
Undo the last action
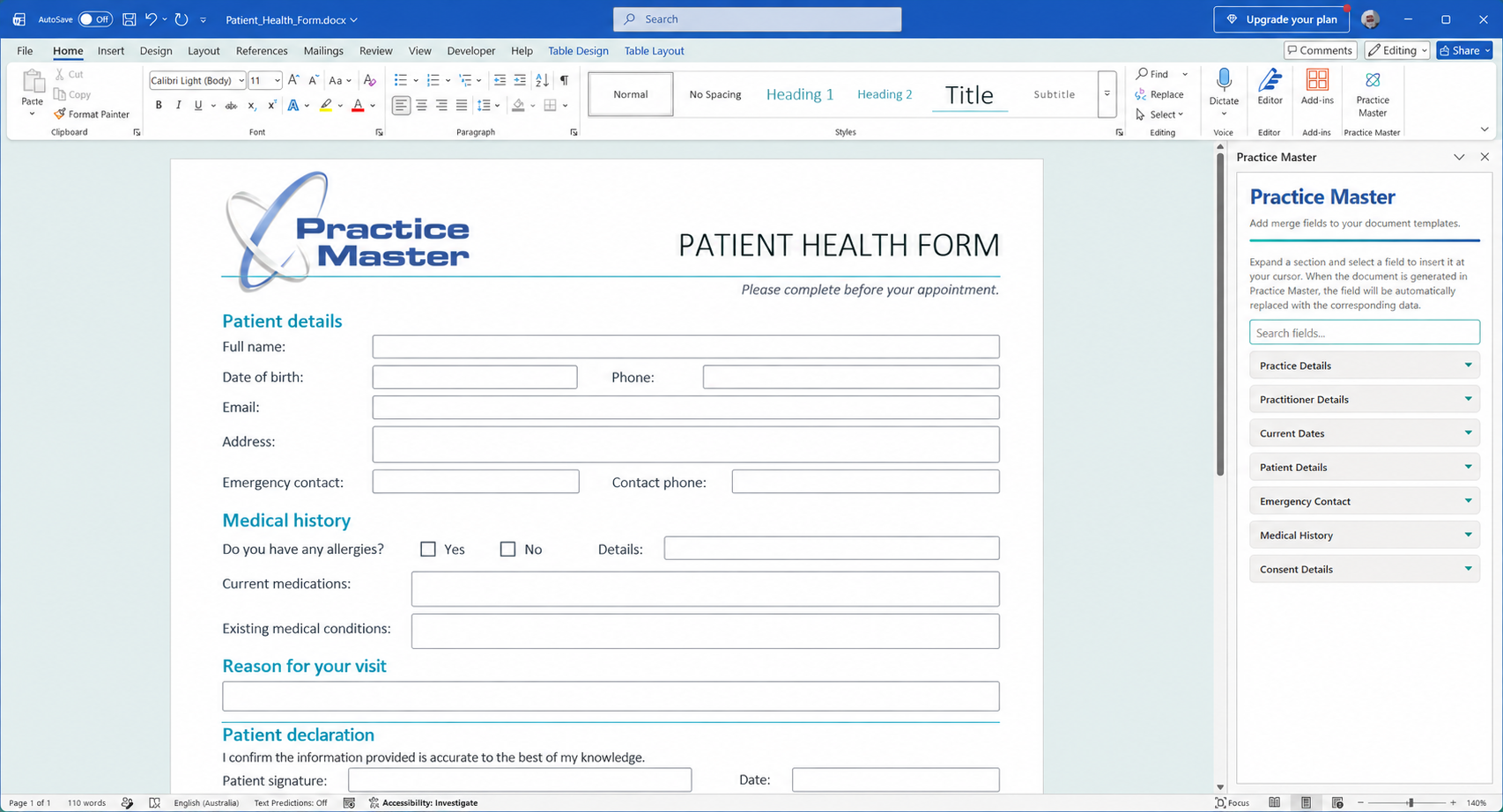coord(152,19)
